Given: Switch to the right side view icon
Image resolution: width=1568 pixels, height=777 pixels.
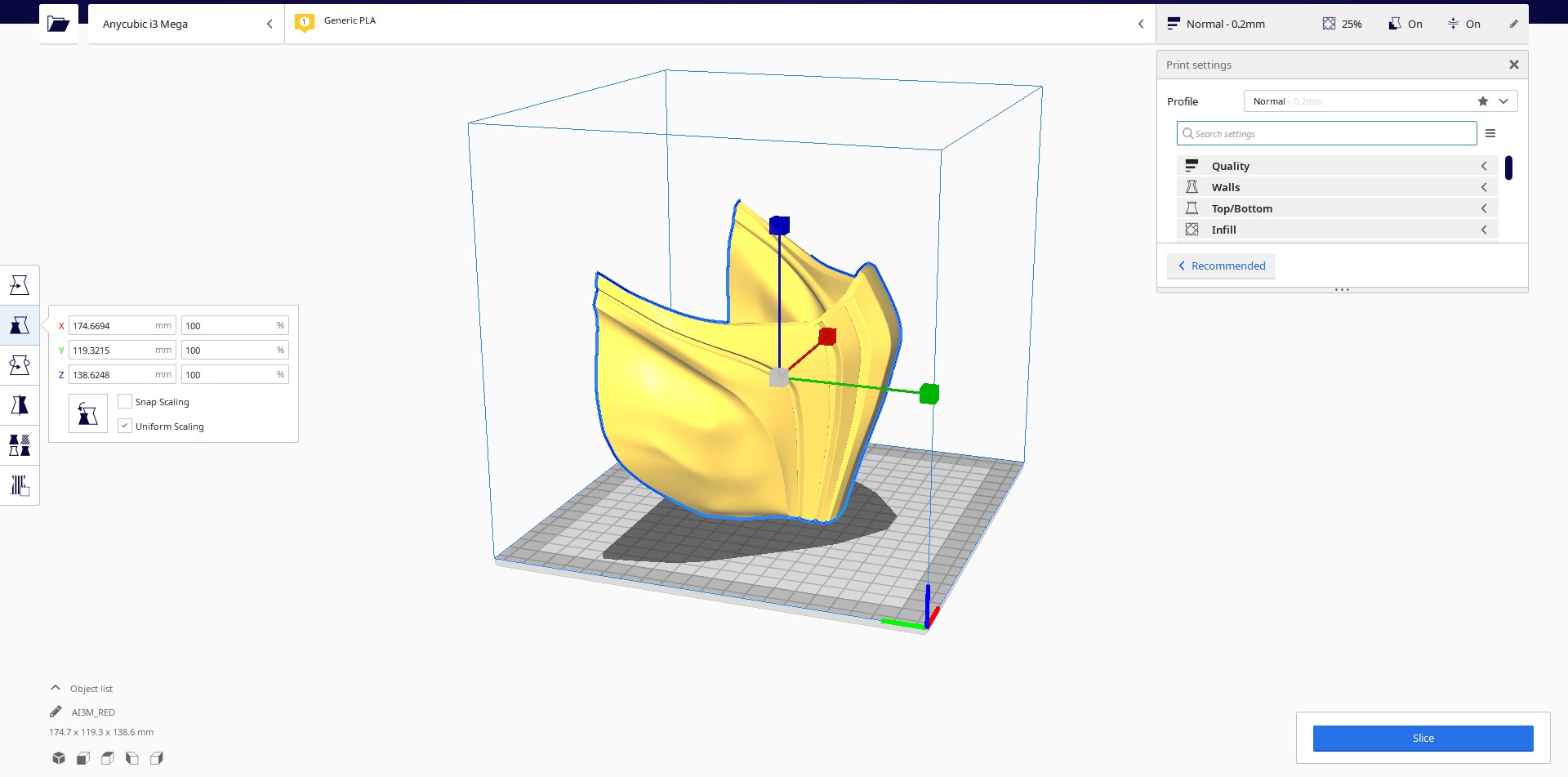Looking at the screenshot, I should click(157, 758).
